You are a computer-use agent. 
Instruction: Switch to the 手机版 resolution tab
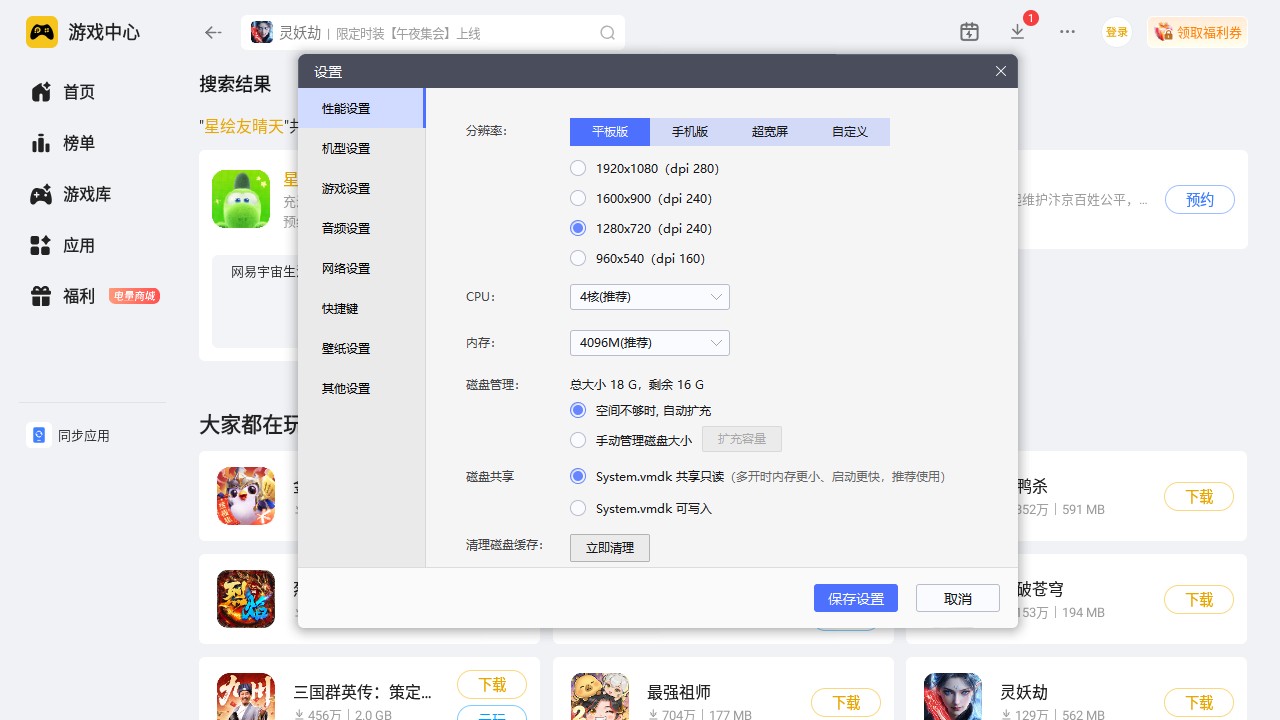690,132
